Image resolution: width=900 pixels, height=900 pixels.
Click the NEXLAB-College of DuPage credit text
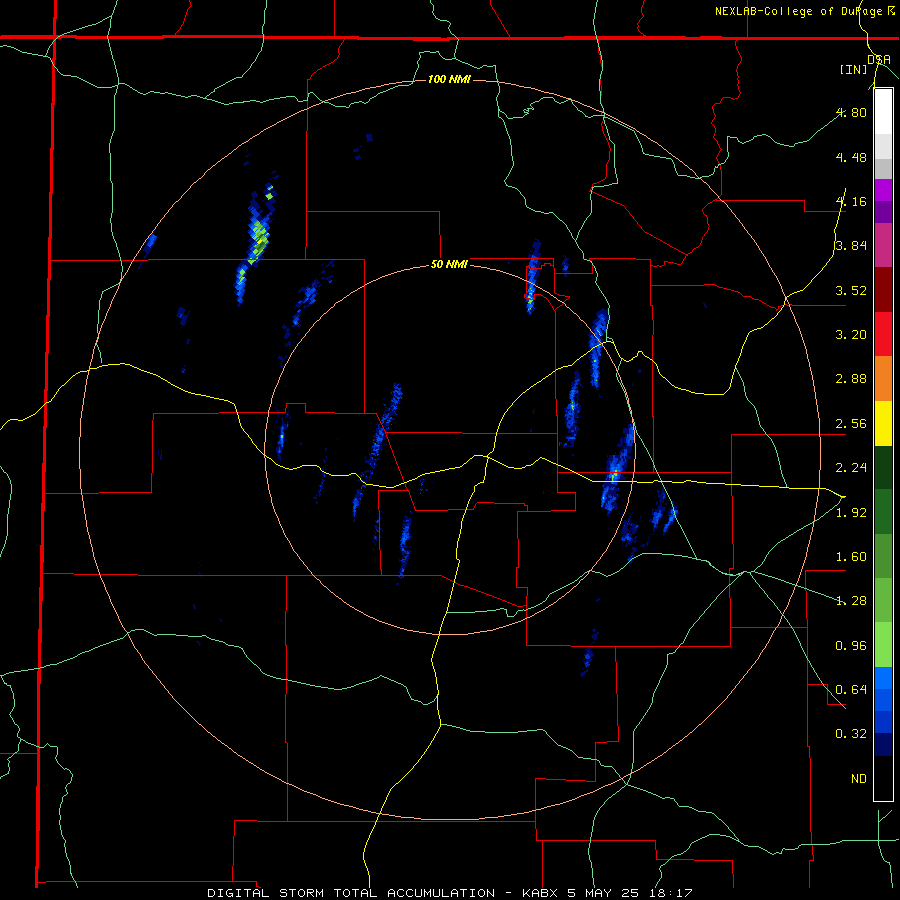coord(798,11)
